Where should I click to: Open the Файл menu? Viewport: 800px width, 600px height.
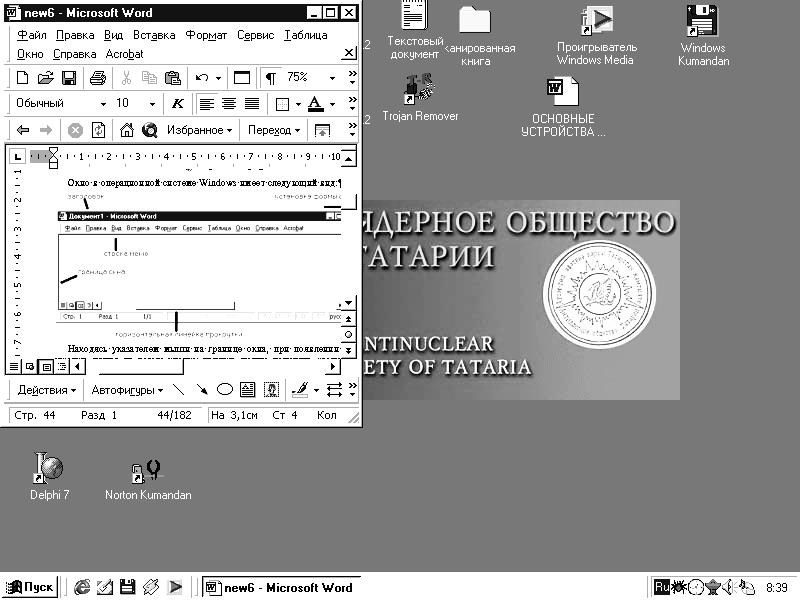pyautogui.click(x=32, y=35)
